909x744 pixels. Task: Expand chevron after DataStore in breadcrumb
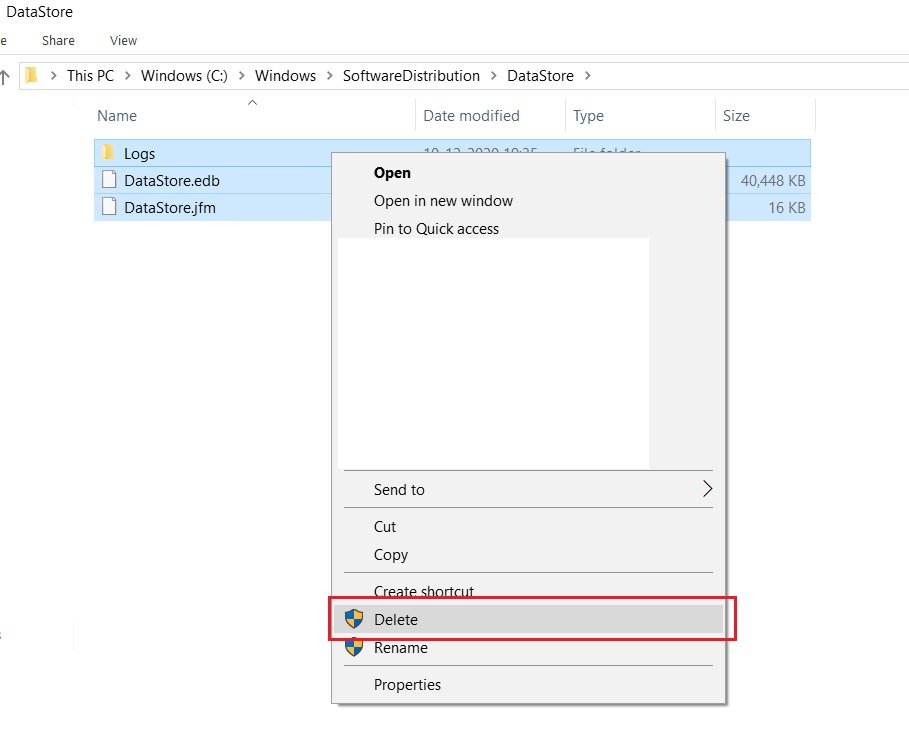588,76
